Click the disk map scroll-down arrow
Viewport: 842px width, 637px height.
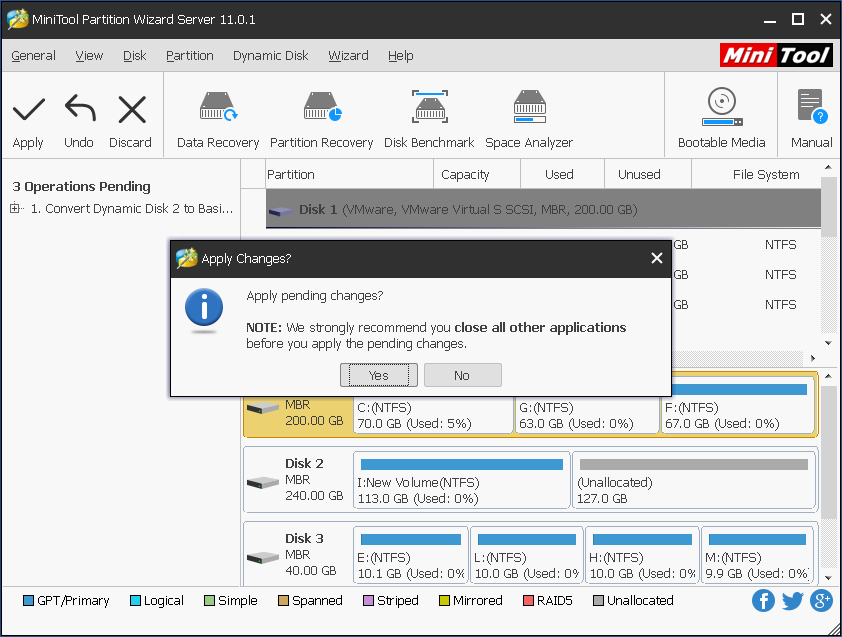pos(828,578)
